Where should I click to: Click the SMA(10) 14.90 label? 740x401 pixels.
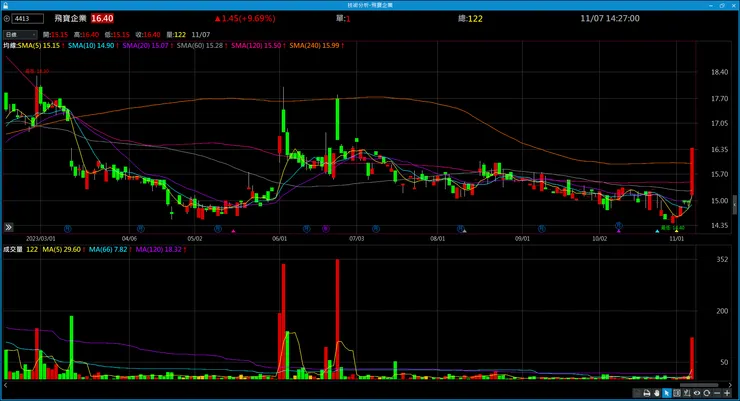pos(91,46)
